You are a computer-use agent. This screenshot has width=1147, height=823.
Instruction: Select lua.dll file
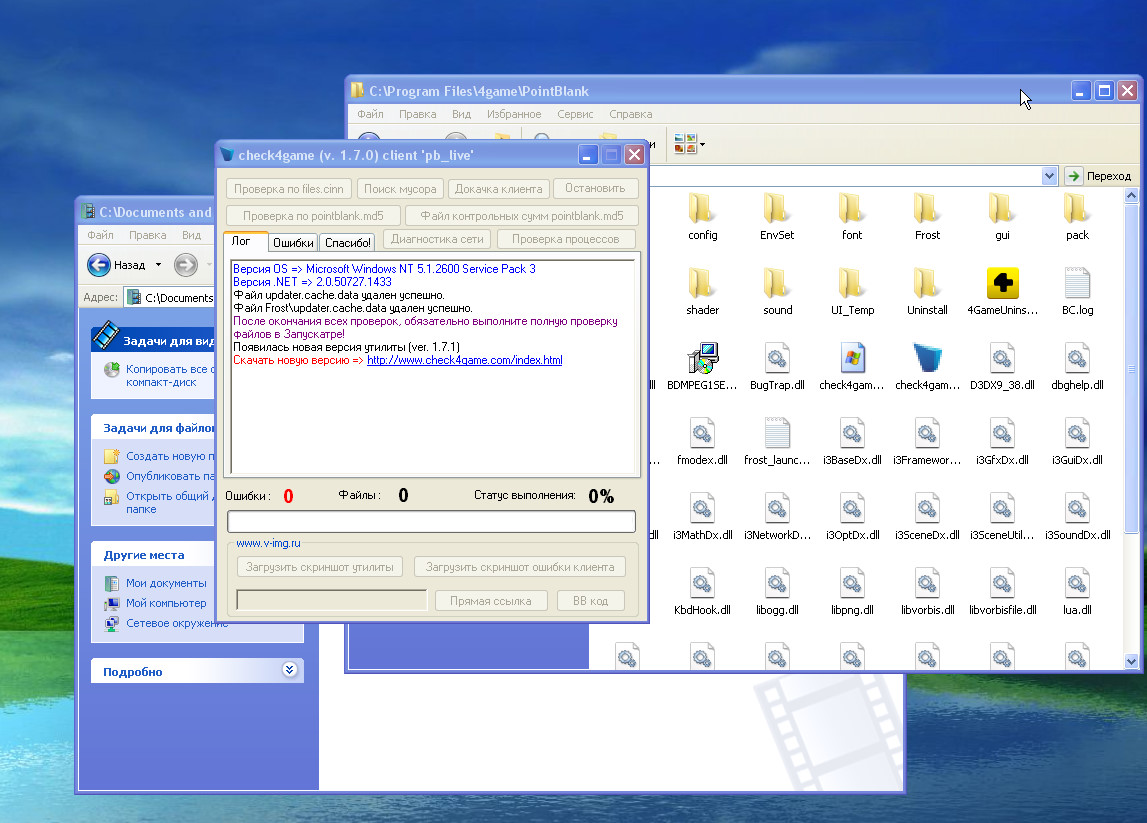[x=1077, y=591]
